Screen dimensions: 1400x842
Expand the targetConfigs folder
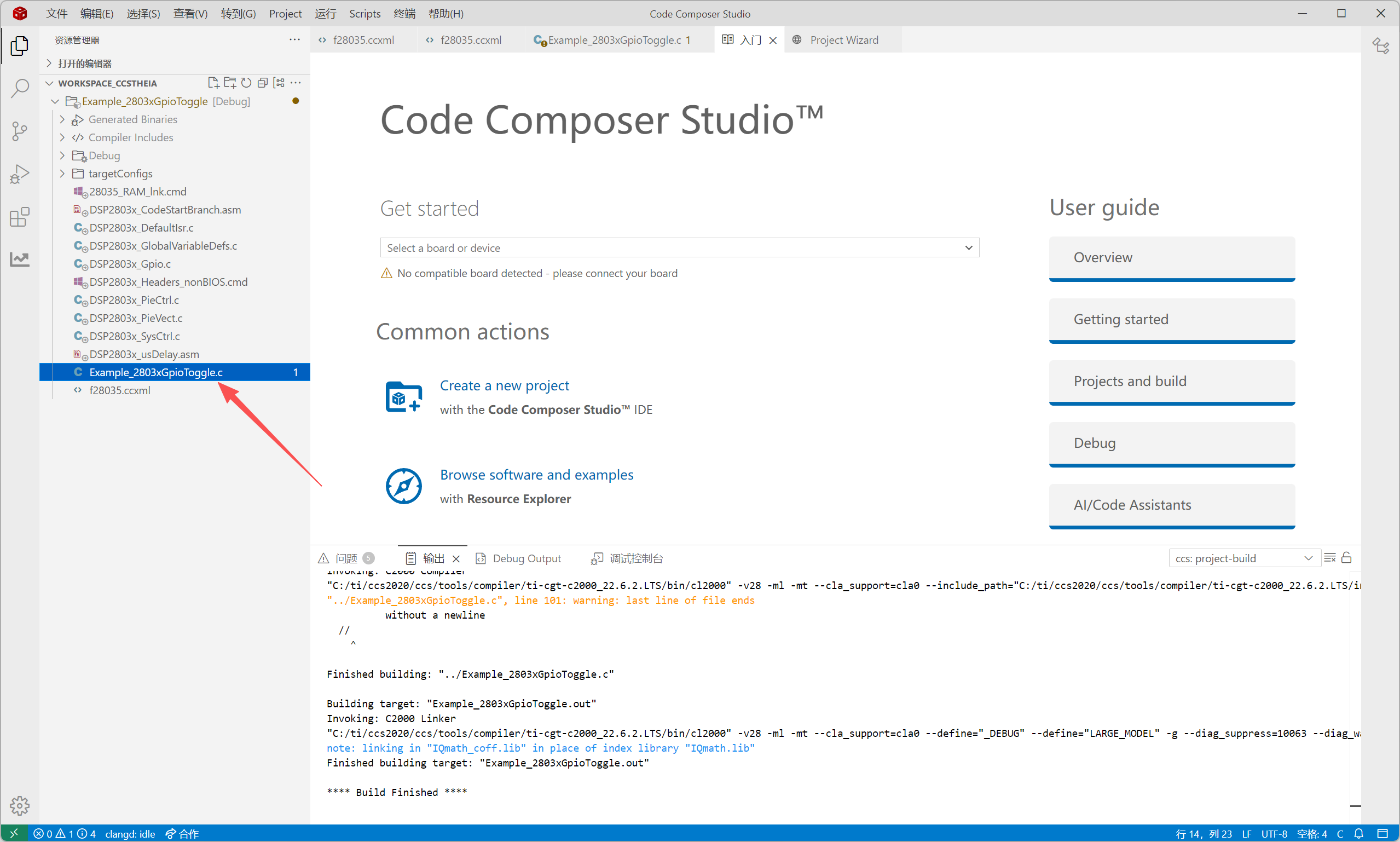tap(120, 174)
